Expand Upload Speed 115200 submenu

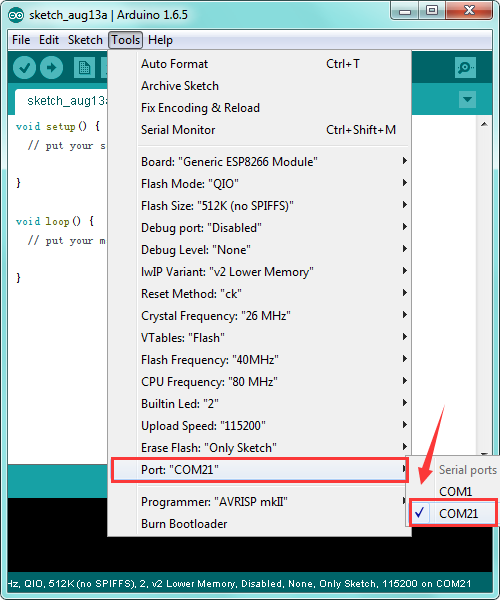(259, 426)
